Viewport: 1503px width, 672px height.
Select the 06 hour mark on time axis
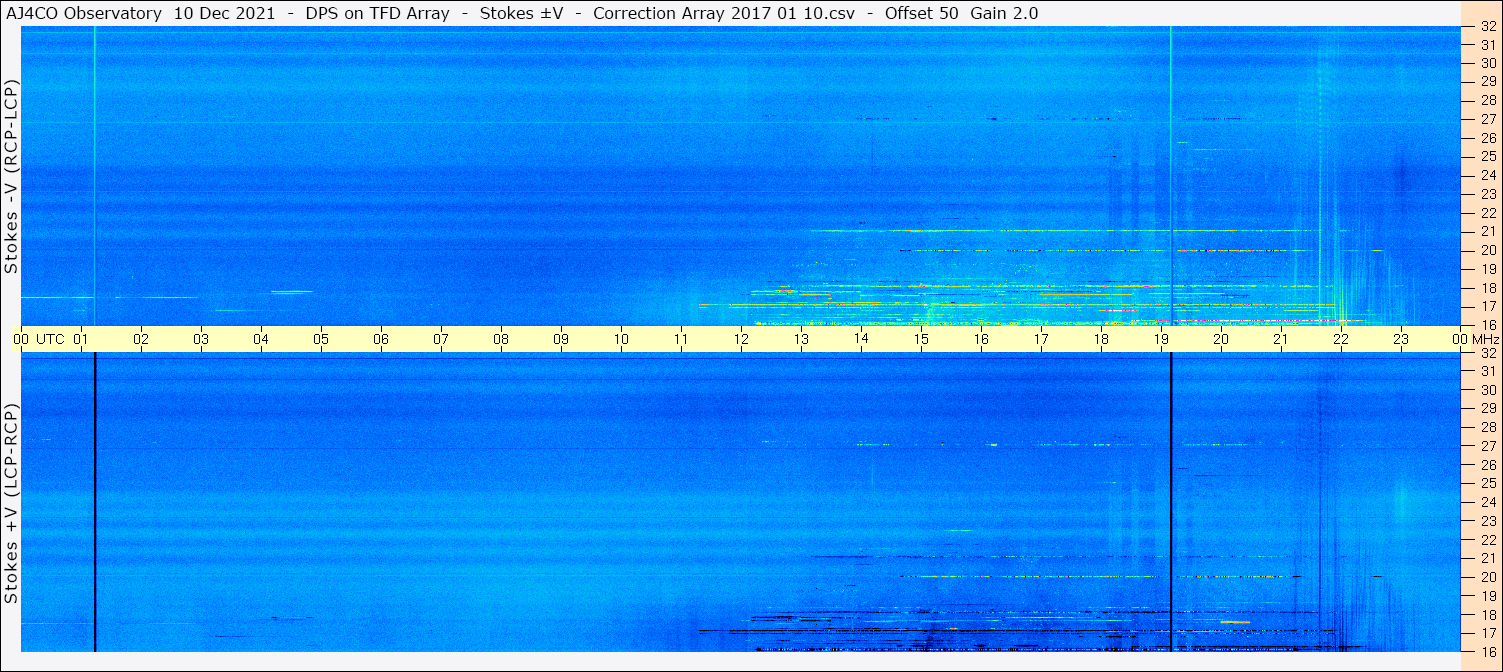(x=382, y=340)
